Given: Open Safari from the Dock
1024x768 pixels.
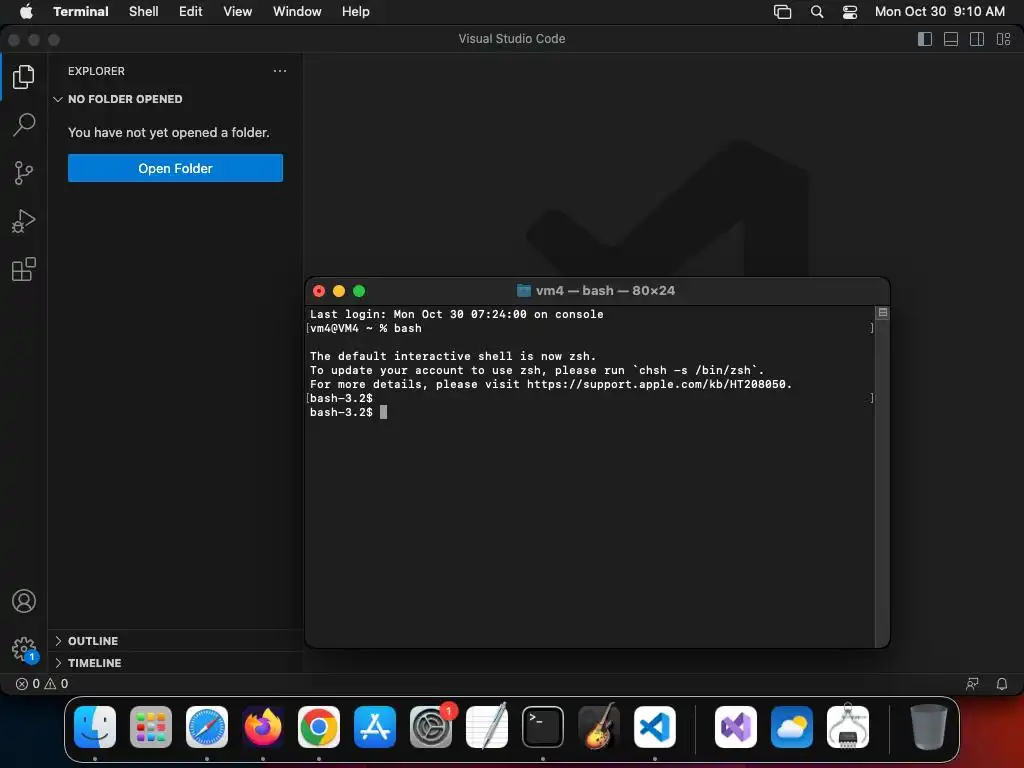Looking at the screenshot, I should click(207, 727).
